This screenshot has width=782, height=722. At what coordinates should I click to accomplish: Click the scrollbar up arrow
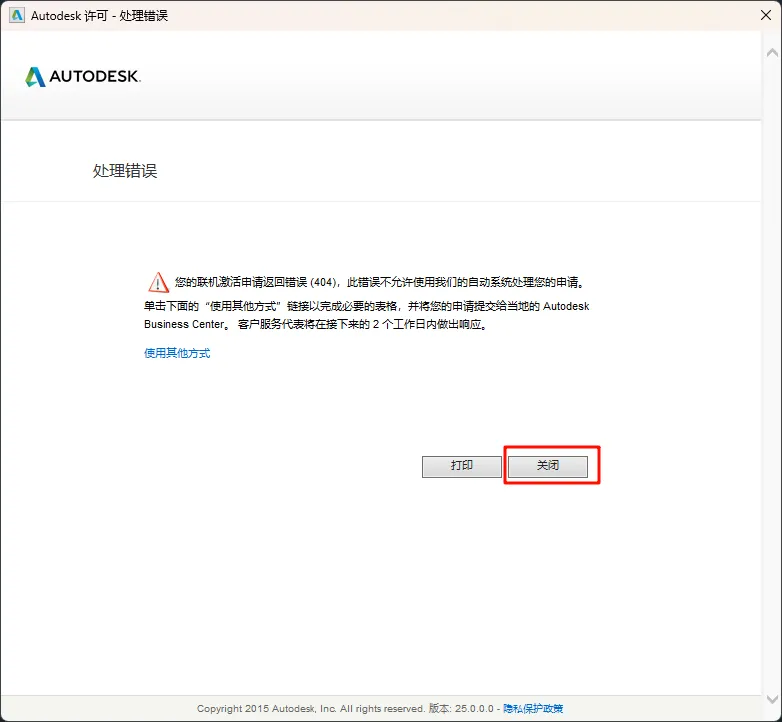tap(772, 52)
